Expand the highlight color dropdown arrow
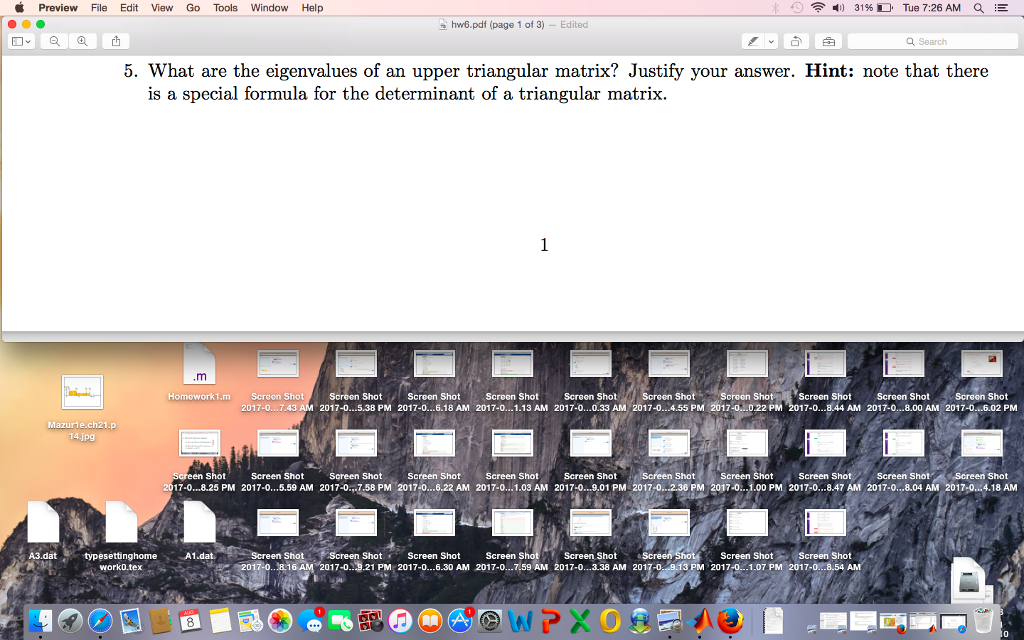Screen dimensions: 1024x640 [770, 42]
